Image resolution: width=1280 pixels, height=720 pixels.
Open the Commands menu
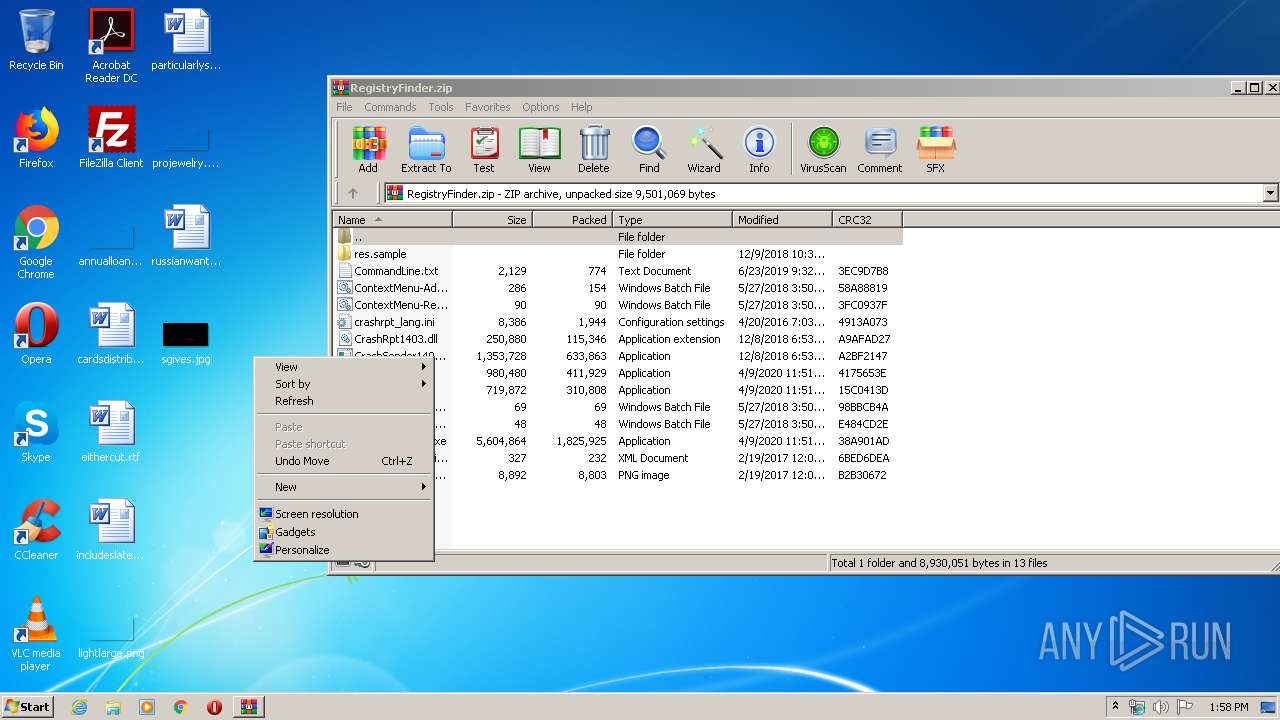(x=390, y=107)
